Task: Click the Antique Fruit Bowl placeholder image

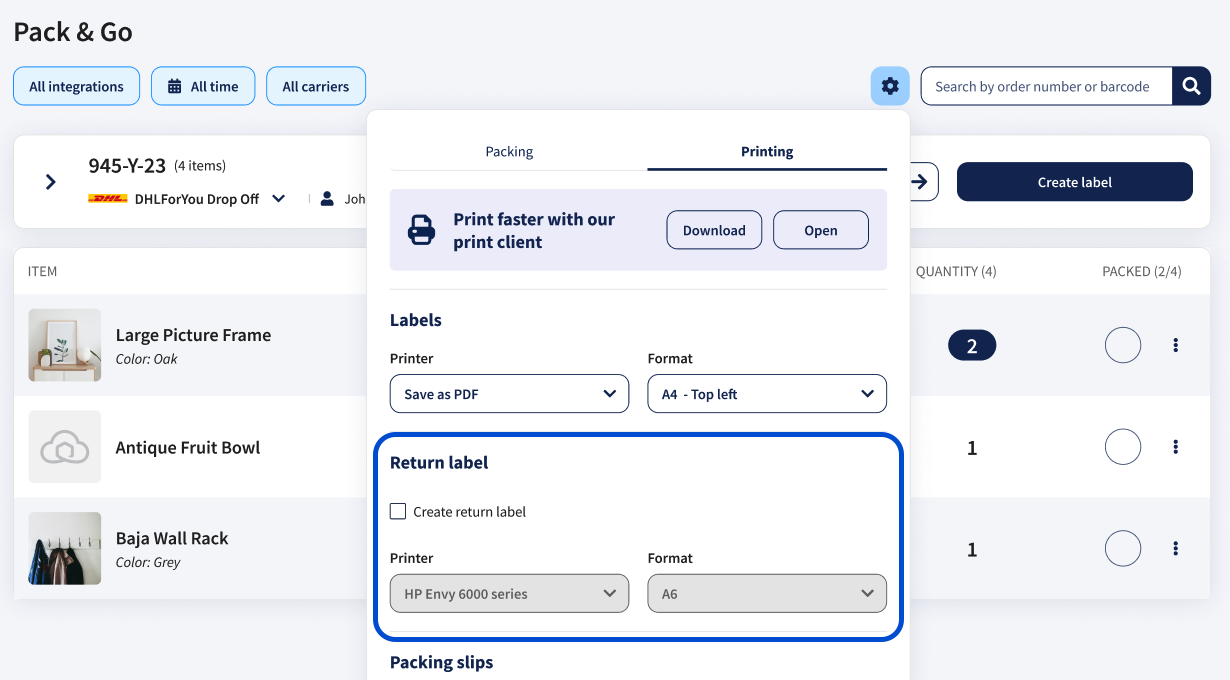Action: coord(65,447)
